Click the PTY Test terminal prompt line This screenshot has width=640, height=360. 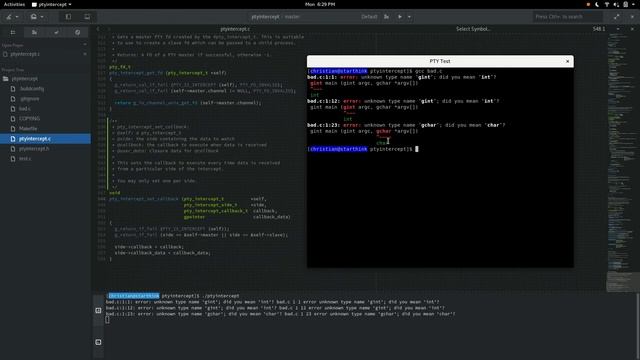[362, 149]
